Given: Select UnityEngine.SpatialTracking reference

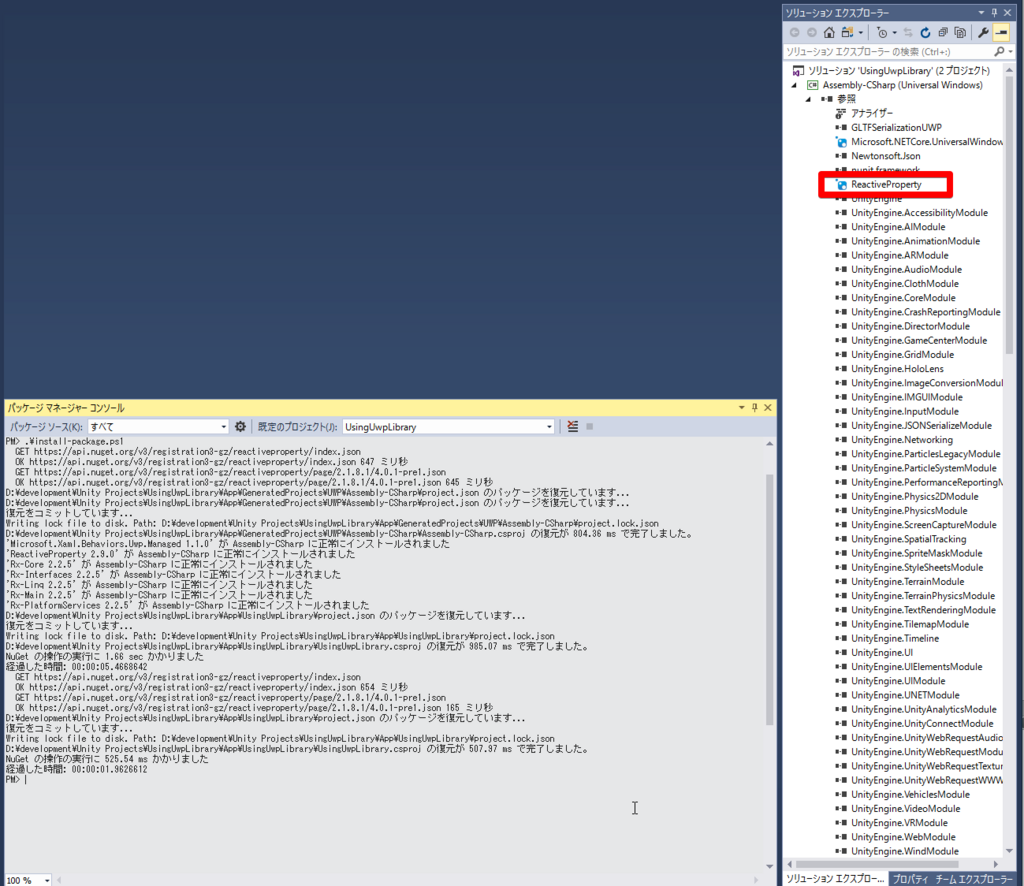Looking at the screenshot, I should (x=908, y=539).
